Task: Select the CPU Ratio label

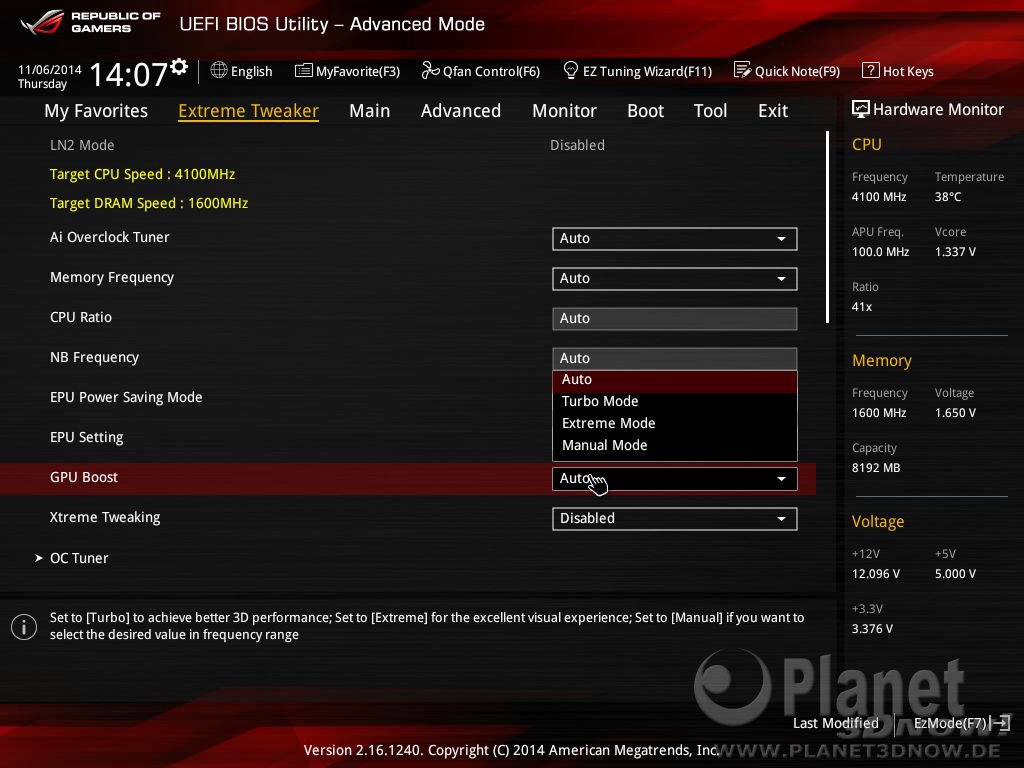Action: tap(81, 317)
